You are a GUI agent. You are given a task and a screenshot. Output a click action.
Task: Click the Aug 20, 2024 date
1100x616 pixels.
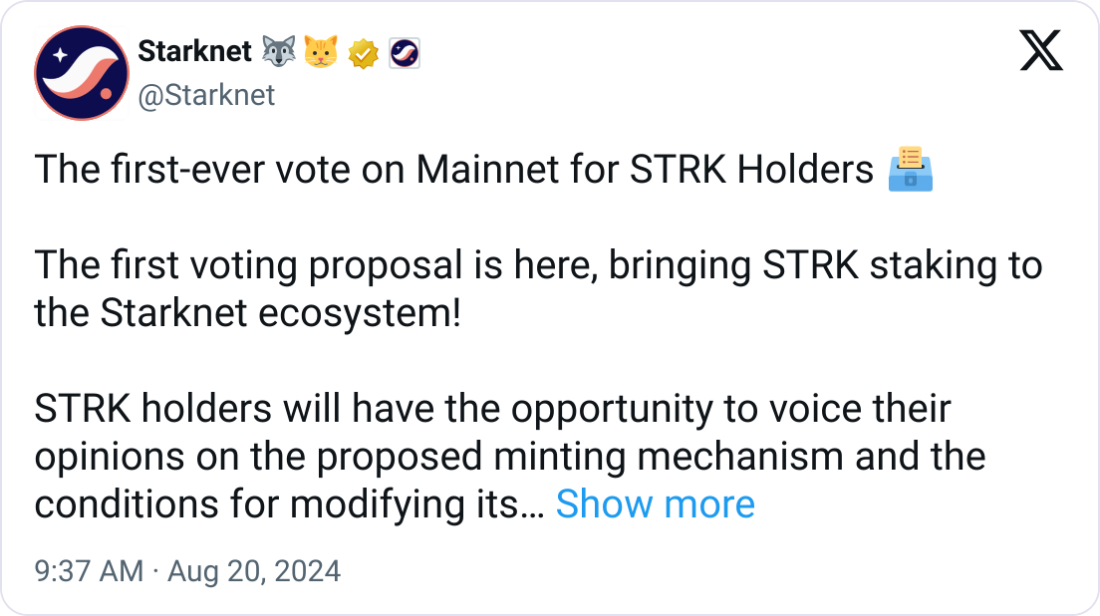coord(254,571)
